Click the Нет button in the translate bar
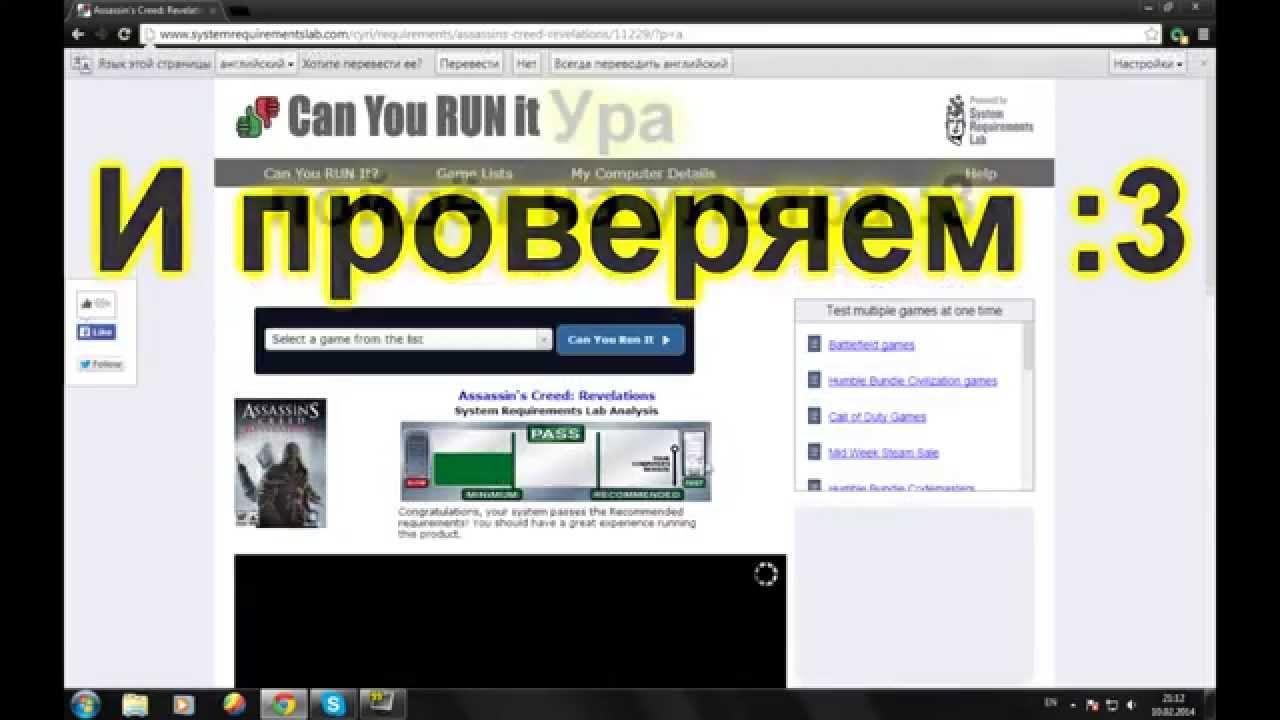 (527, 63)
